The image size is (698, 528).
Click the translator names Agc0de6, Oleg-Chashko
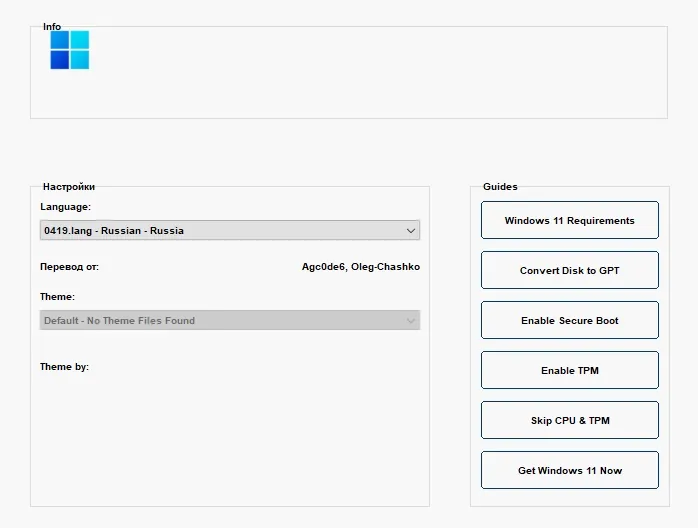pos(361,267)
